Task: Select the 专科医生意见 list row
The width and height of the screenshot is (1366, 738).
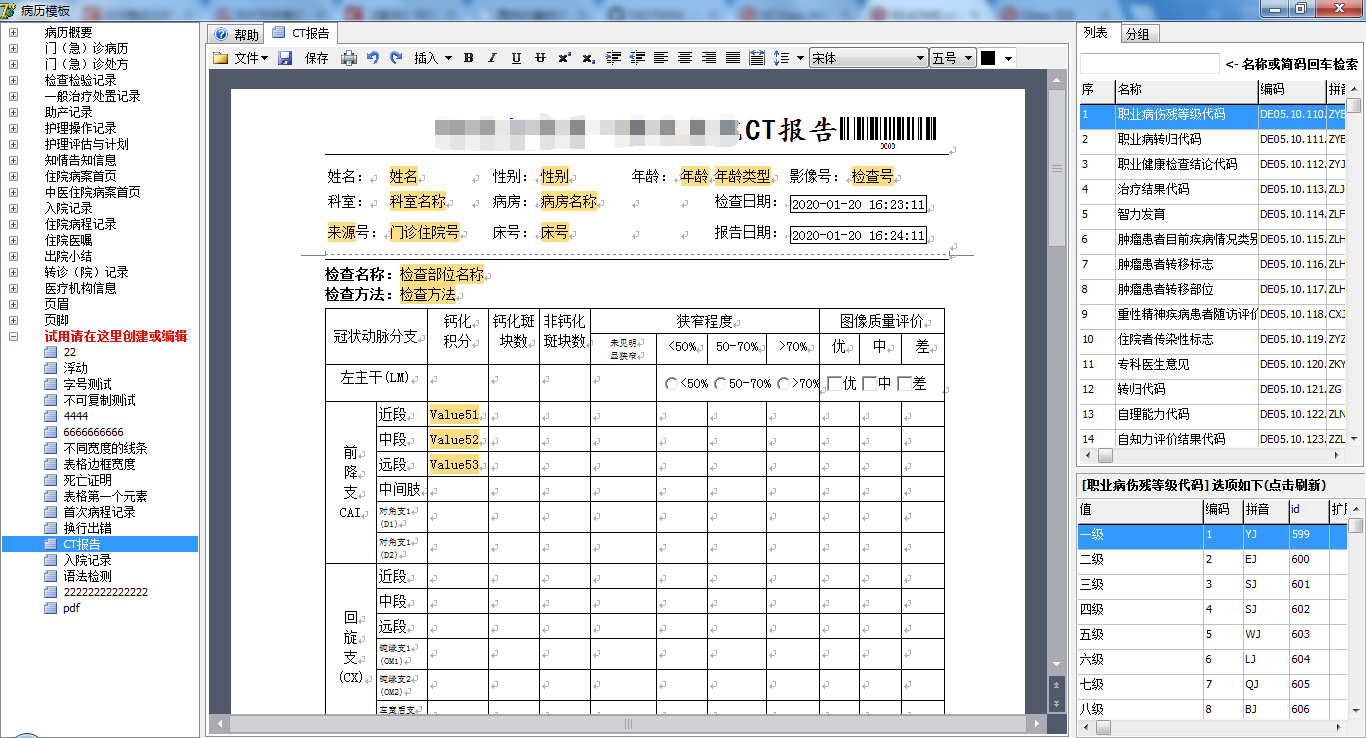Action: 1212,364
